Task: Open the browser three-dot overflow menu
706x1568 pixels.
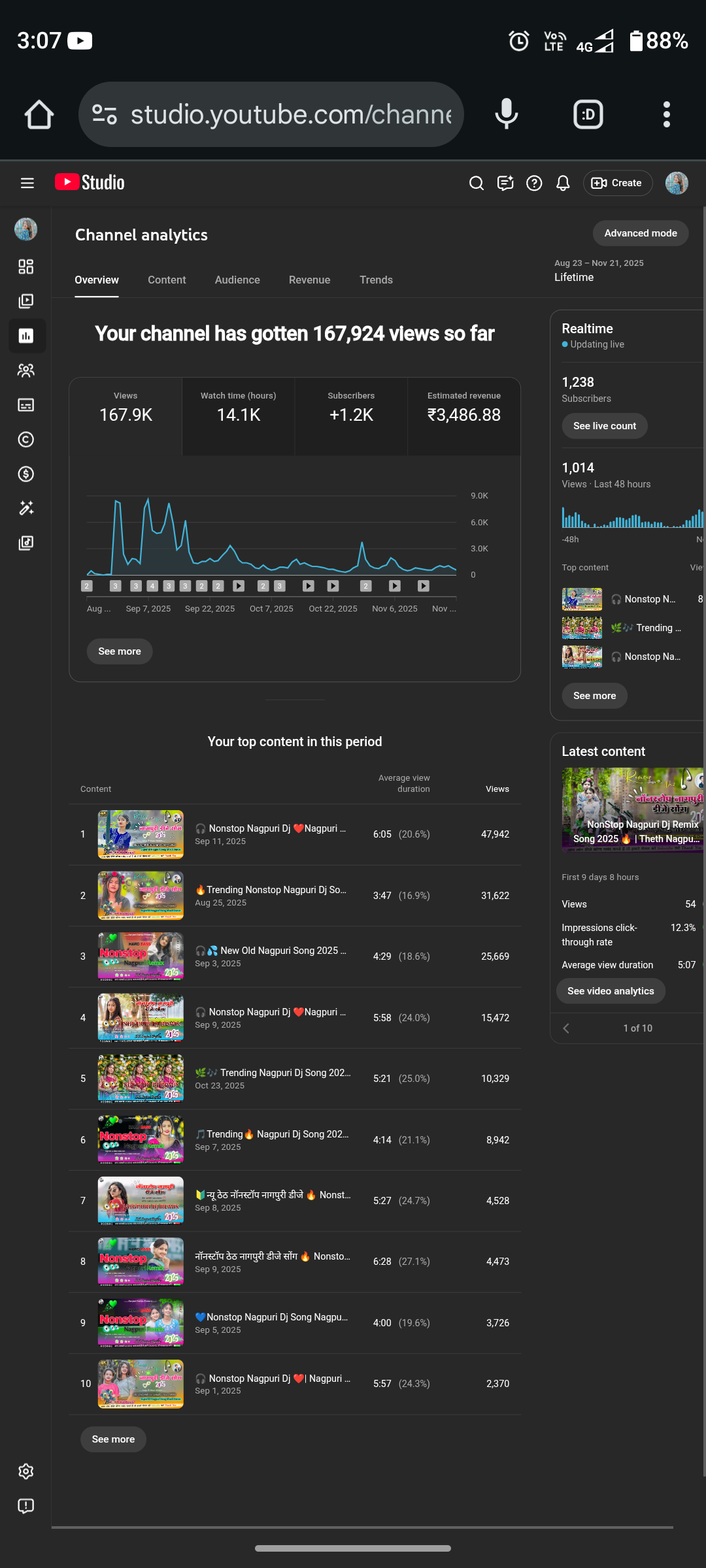Action: tap(666, 114)
